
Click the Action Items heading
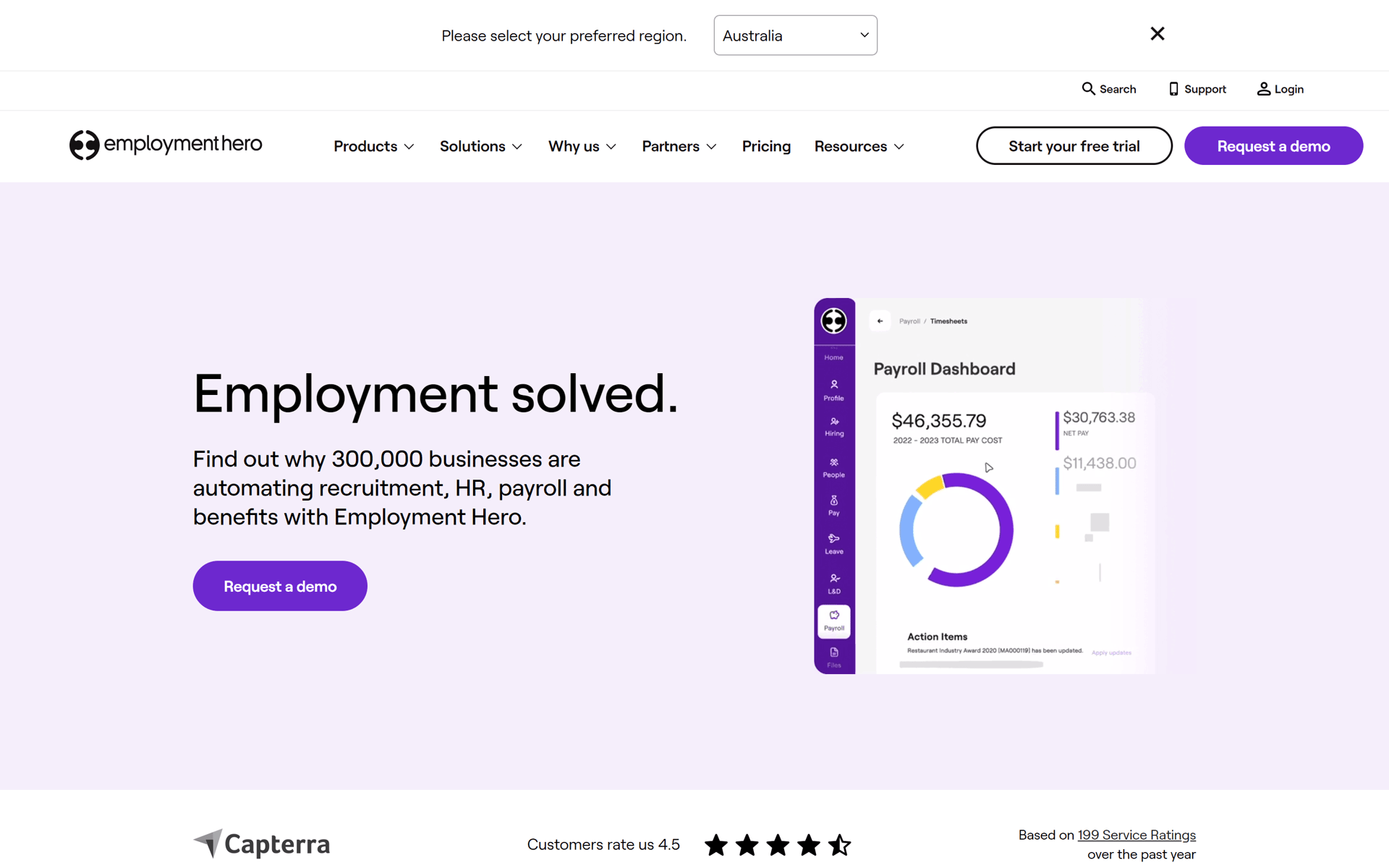coord(937,637)
